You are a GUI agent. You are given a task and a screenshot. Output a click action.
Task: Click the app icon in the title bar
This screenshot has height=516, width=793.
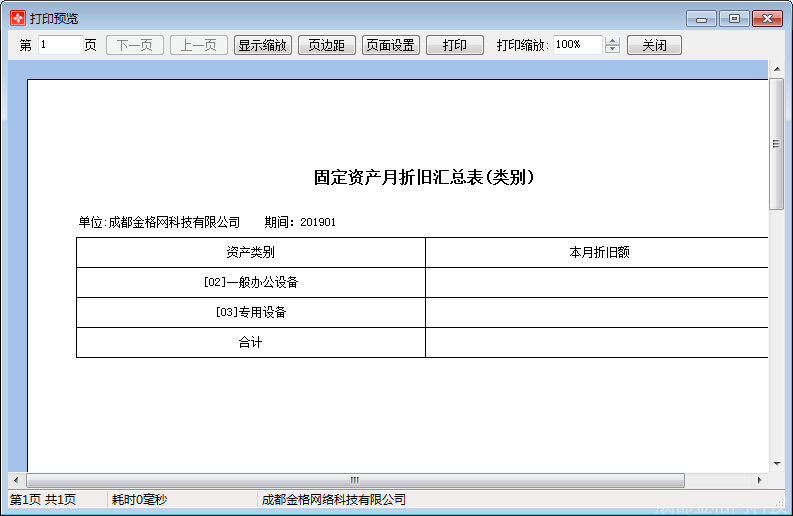point(17,18)
